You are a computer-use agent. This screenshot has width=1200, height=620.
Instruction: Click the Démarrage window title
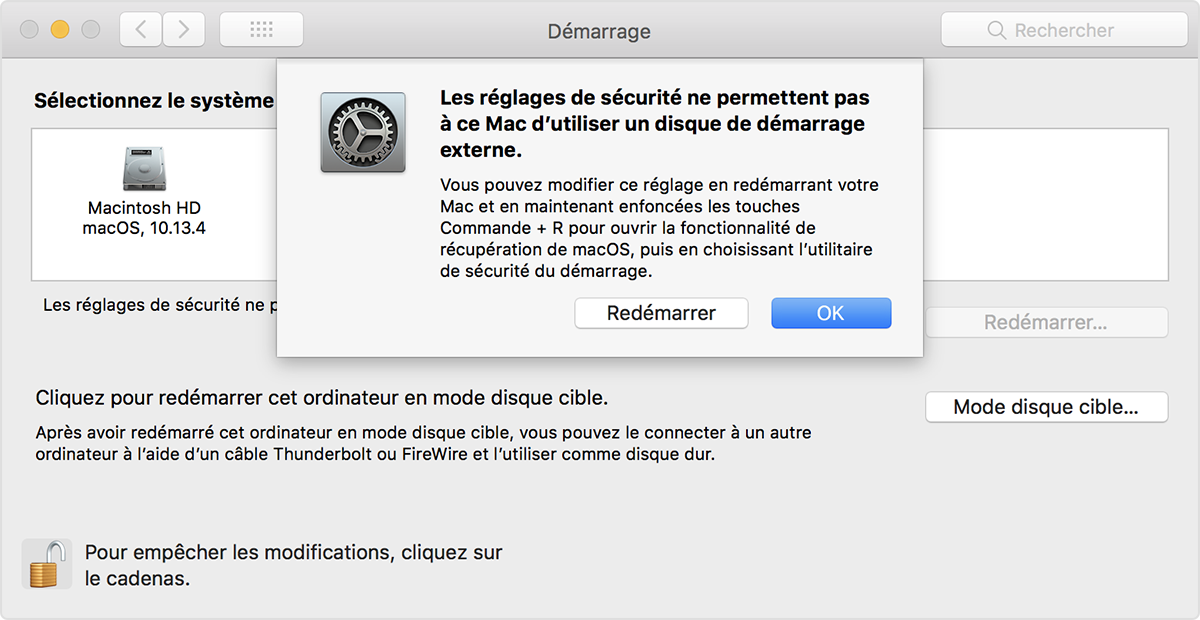pyautogui.click(x=599, y=31)
